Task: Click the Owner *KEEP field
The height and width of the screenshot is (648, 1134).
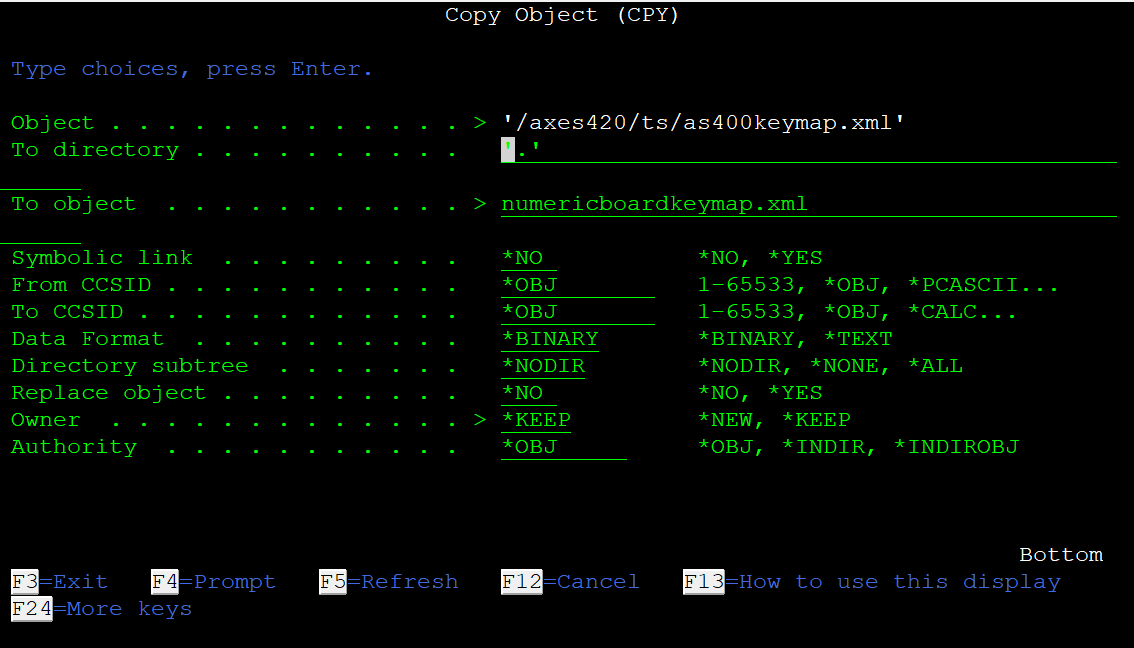Action: [x=536, y=420]
